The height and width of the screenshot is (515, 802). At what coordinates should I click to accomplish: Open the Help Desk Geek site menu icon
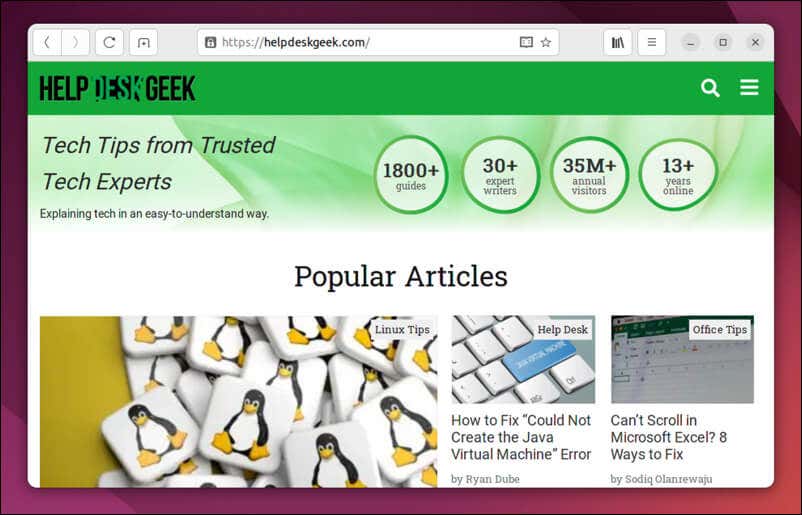[749, 87]
